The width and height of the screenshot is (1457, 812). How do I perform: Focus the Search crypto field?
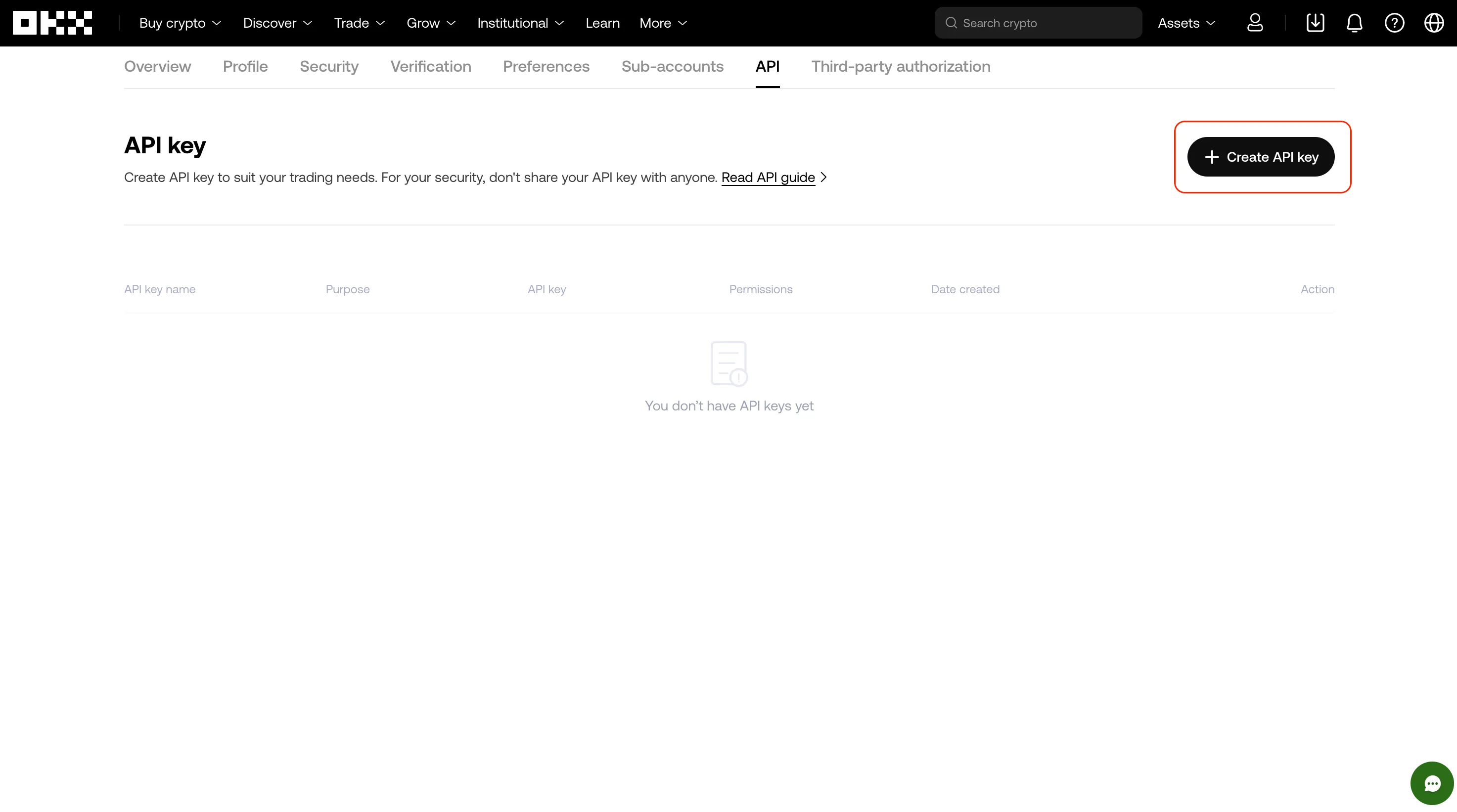click(x=1038, y=23)
